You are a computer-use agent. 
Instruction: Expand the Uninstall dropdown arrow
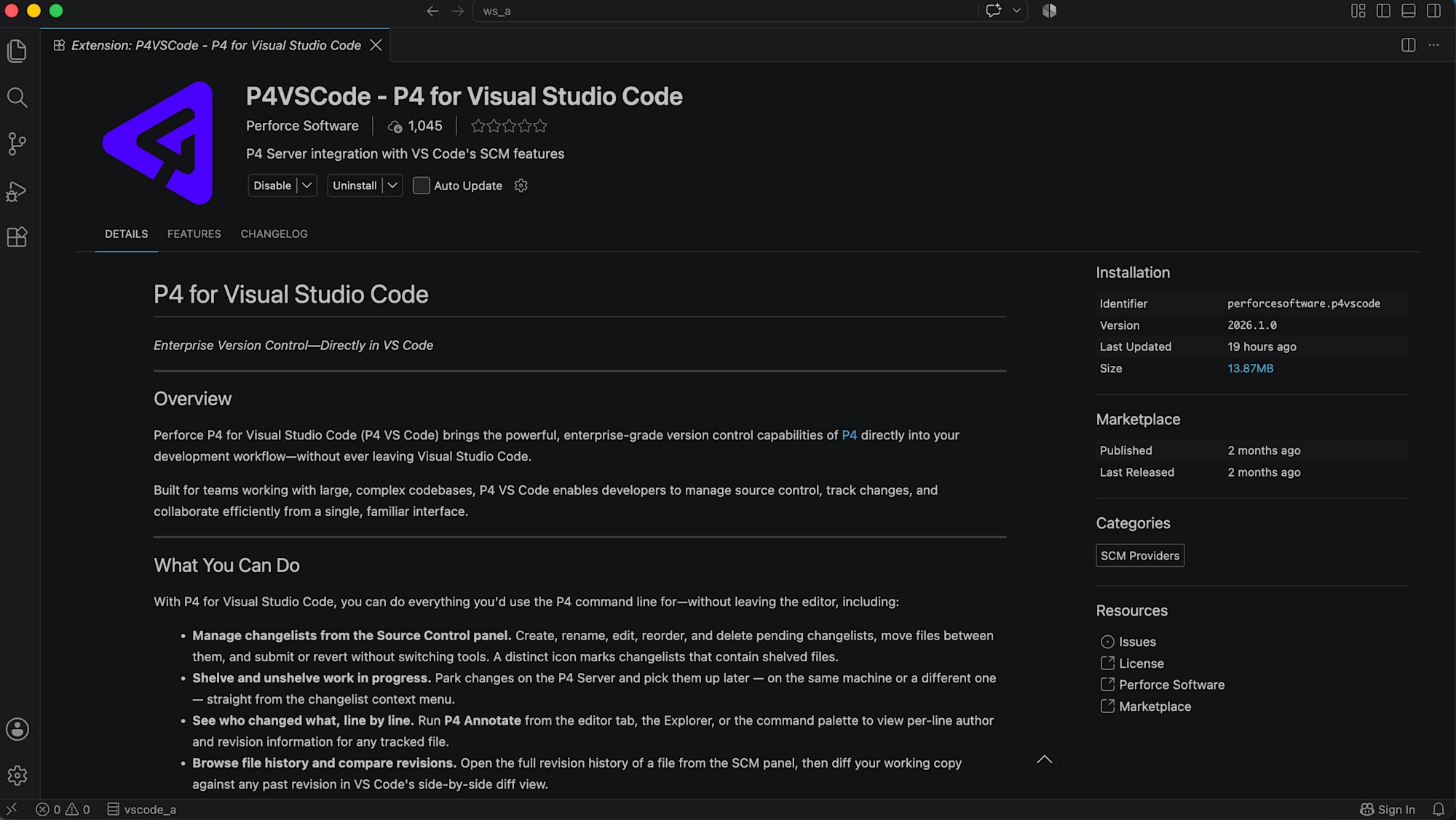(392, 186)
